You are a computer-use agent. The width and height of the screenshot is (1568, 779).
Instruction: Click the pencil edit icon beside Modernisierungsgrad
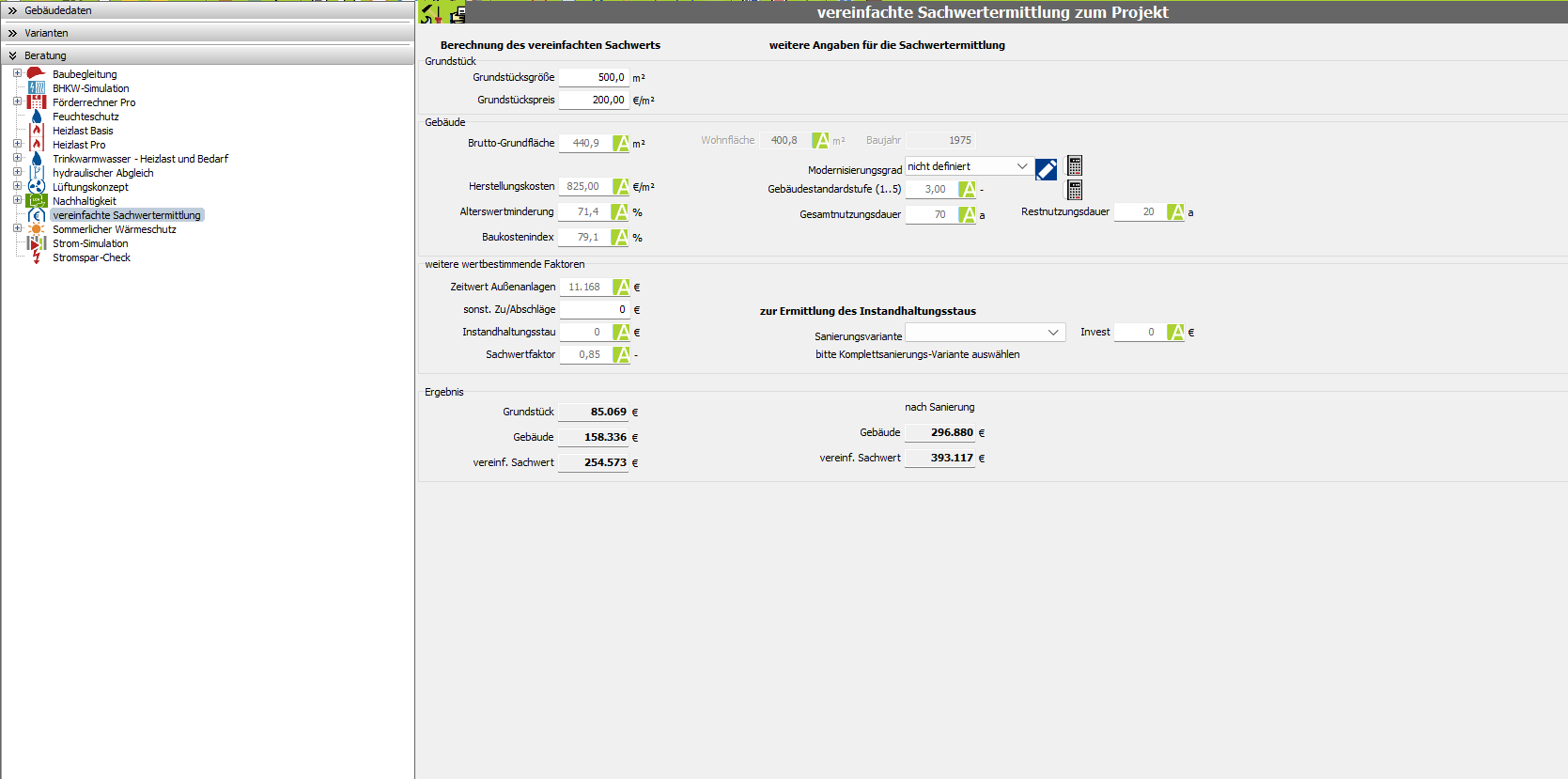(1046, 169)
